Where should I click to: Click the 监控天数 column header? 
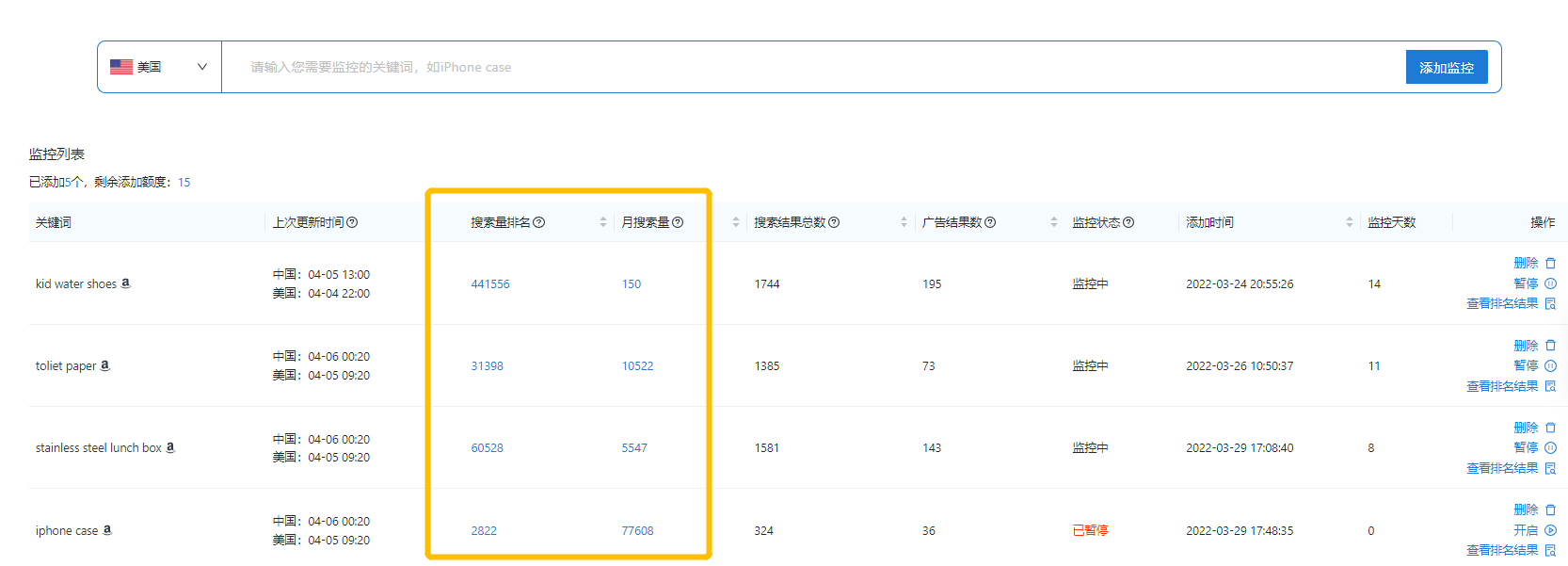point(1391,222)
